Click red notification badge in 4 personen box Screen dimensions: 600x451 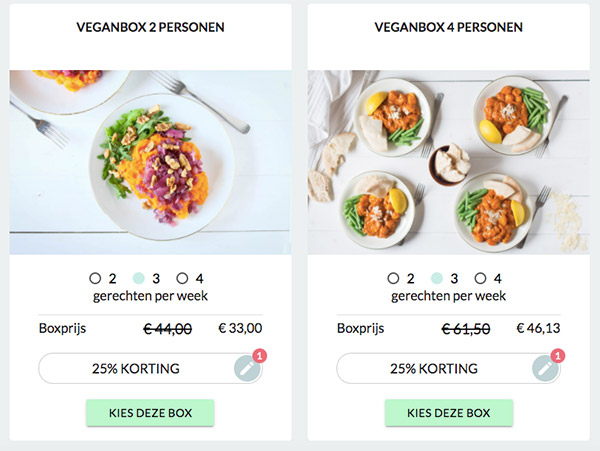557,355
